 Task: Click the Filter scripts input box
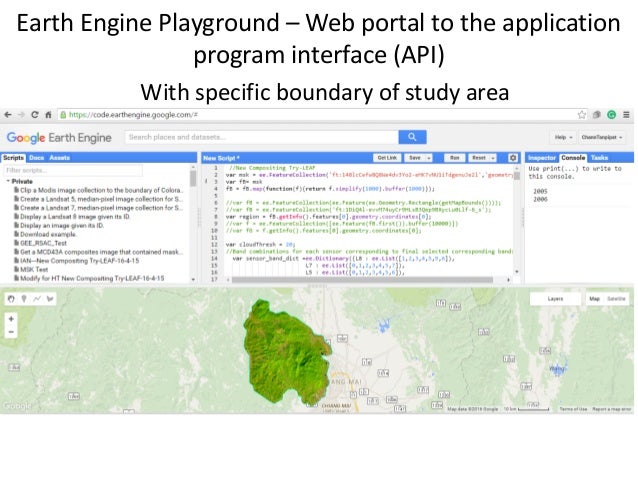coord(73,170)
